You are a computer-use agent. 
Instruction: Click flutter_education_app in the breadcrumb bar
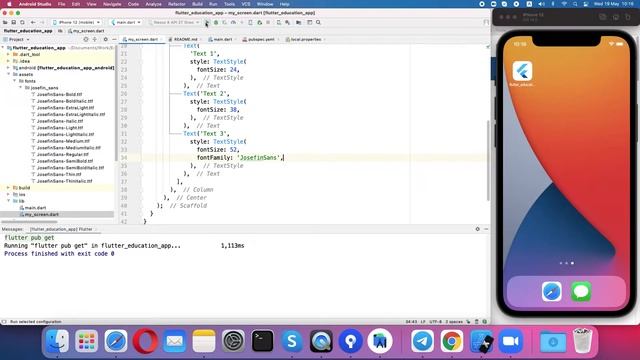pos(28,31)
